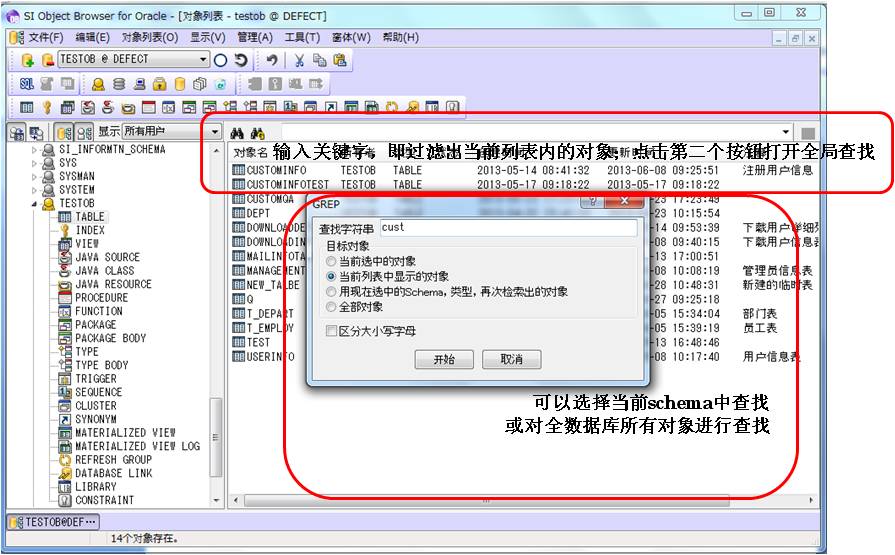Click the TABLE icon in the object-type toolbar
This screenshot has height=555, width=895.
[x=26, y=107]
